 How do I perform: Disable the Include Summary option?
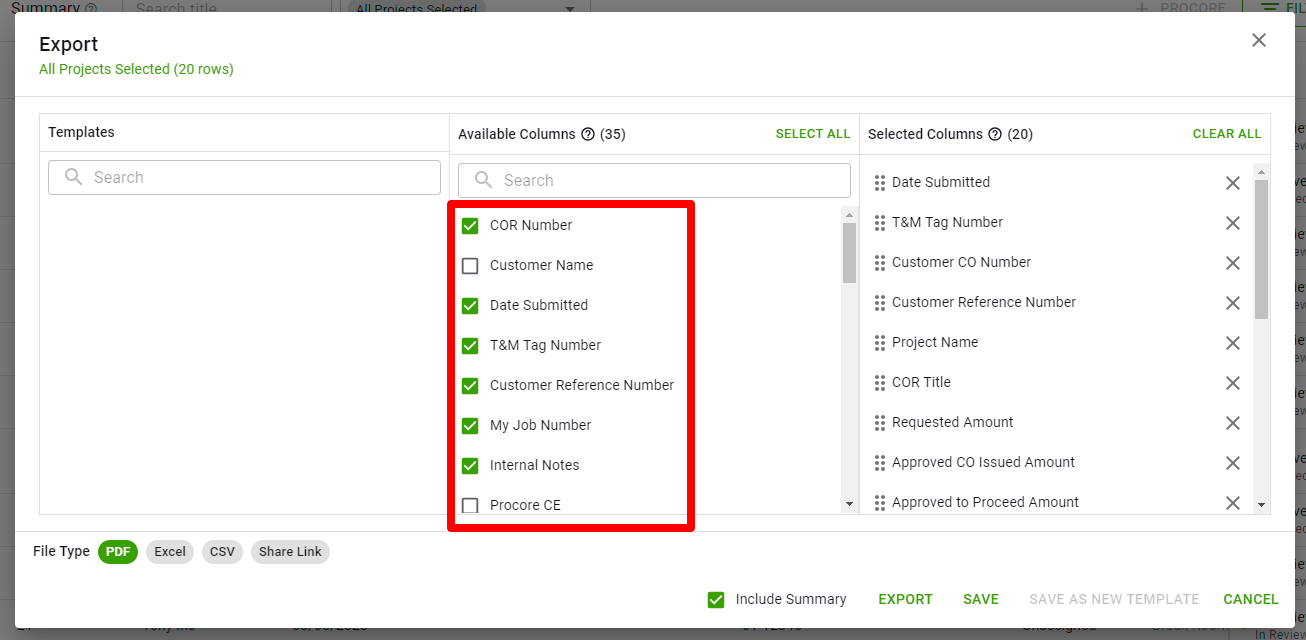tap(716, 599)
